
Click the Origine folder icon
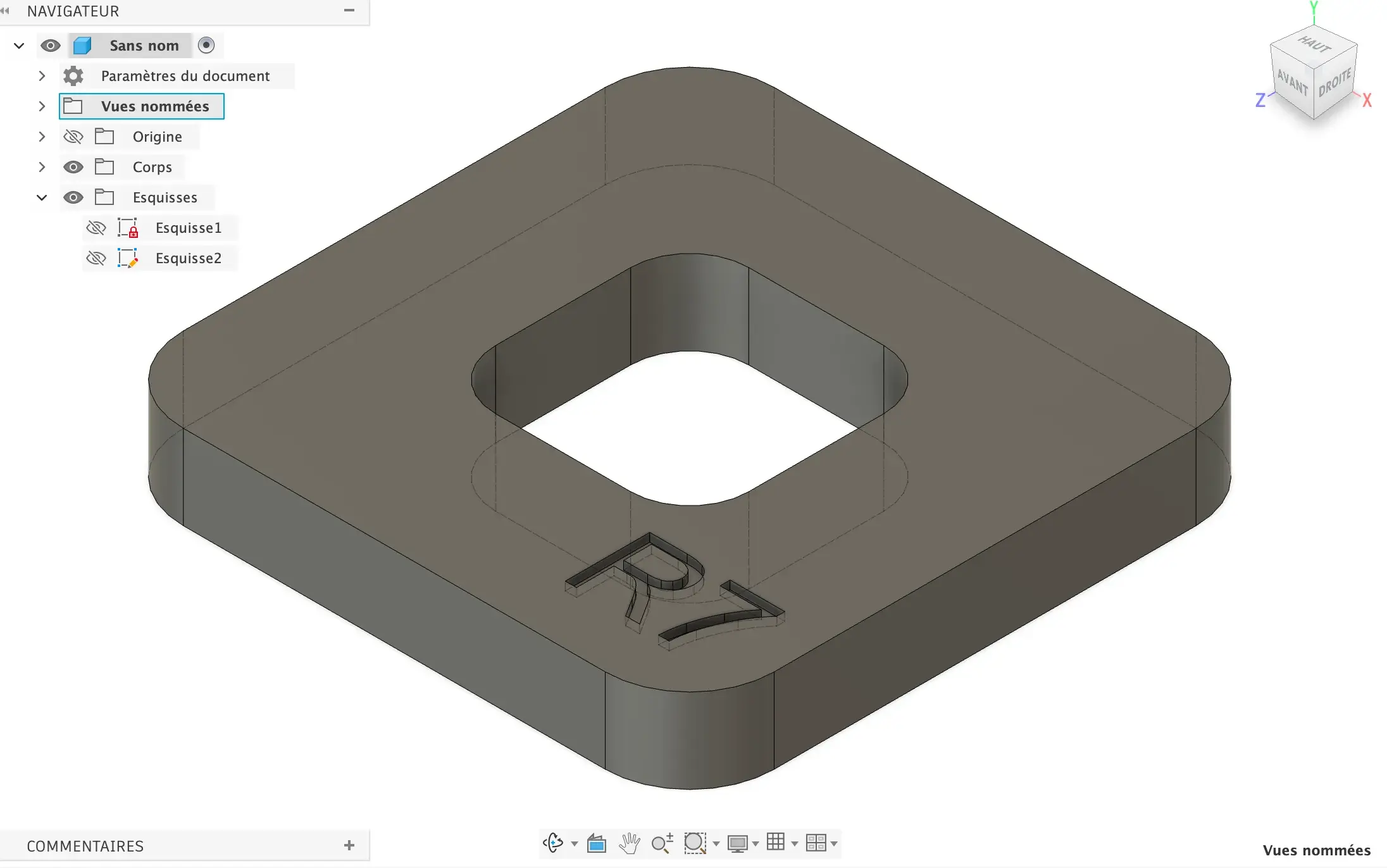pyautogui.click(x=104, y=136)
